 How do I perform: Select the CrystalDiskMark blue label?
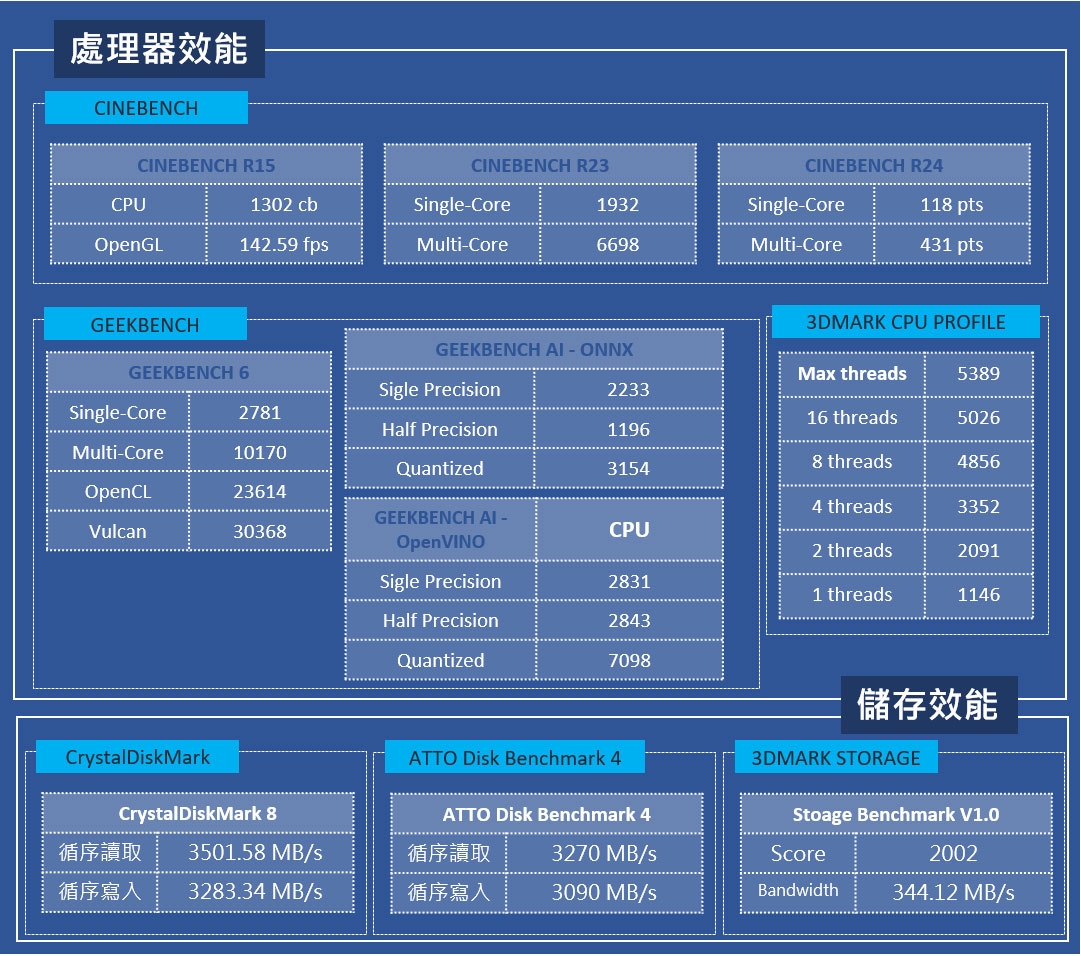pos(138,757)
